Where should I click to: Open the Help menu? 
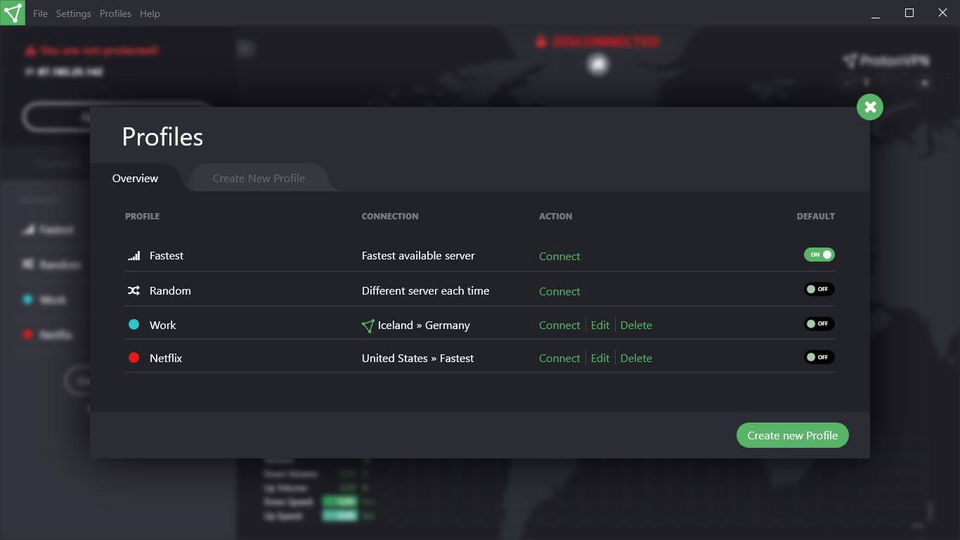point(150,14)
